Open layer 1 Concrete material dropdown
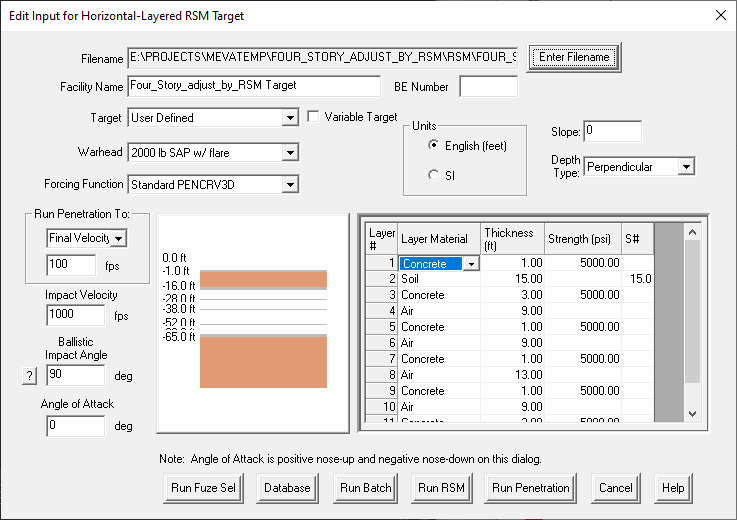The height and width of the screenshot is (520, 737). (x=470, y=264)
